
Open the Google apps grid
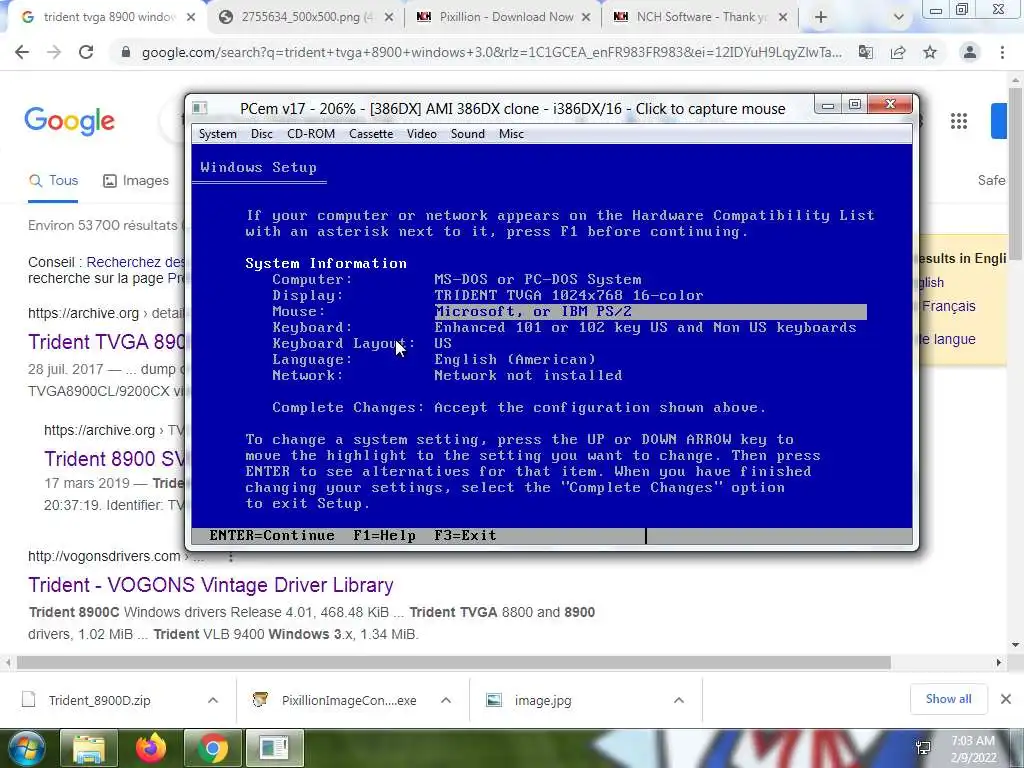pyautogui.click(x=959, y=121)
